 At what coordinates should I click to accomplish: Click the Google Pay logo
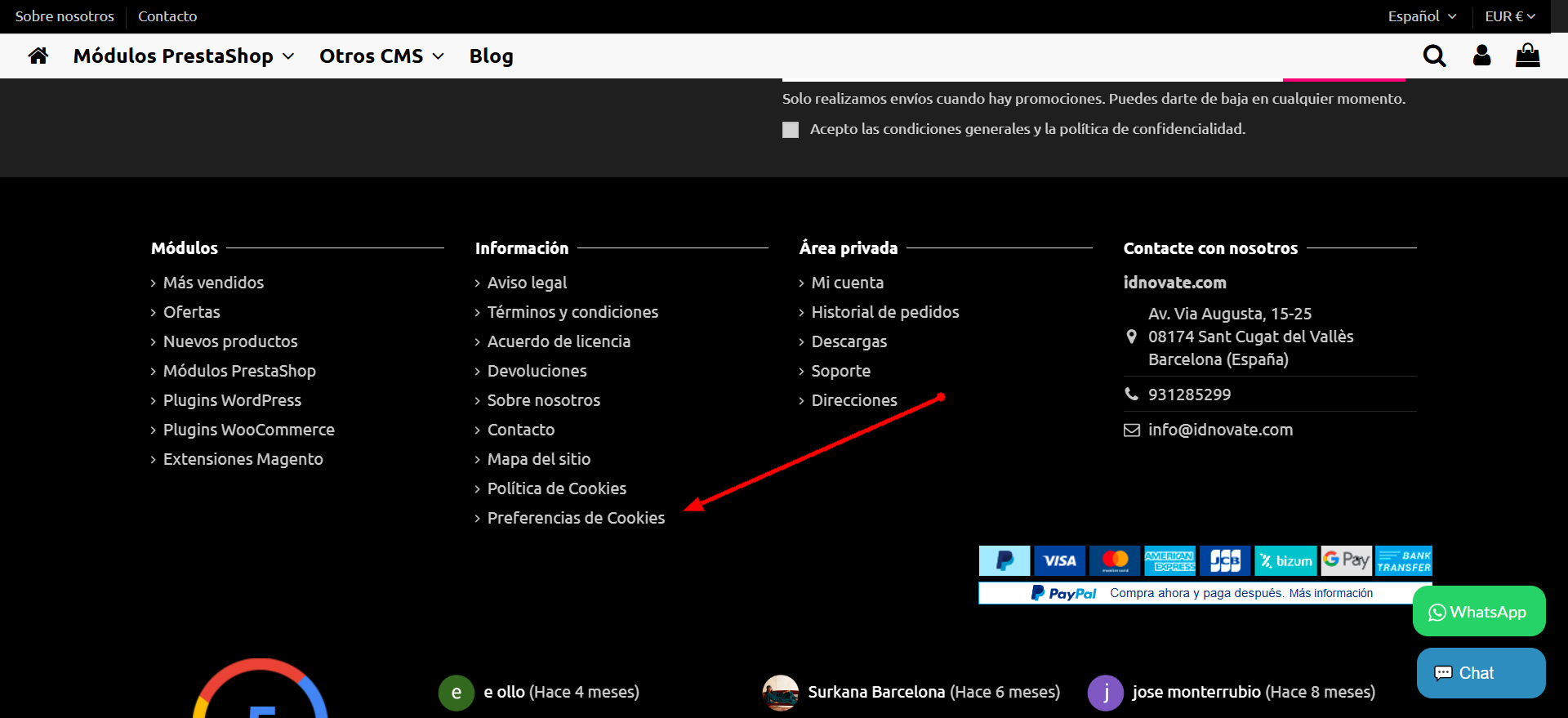click(1346, 560)
